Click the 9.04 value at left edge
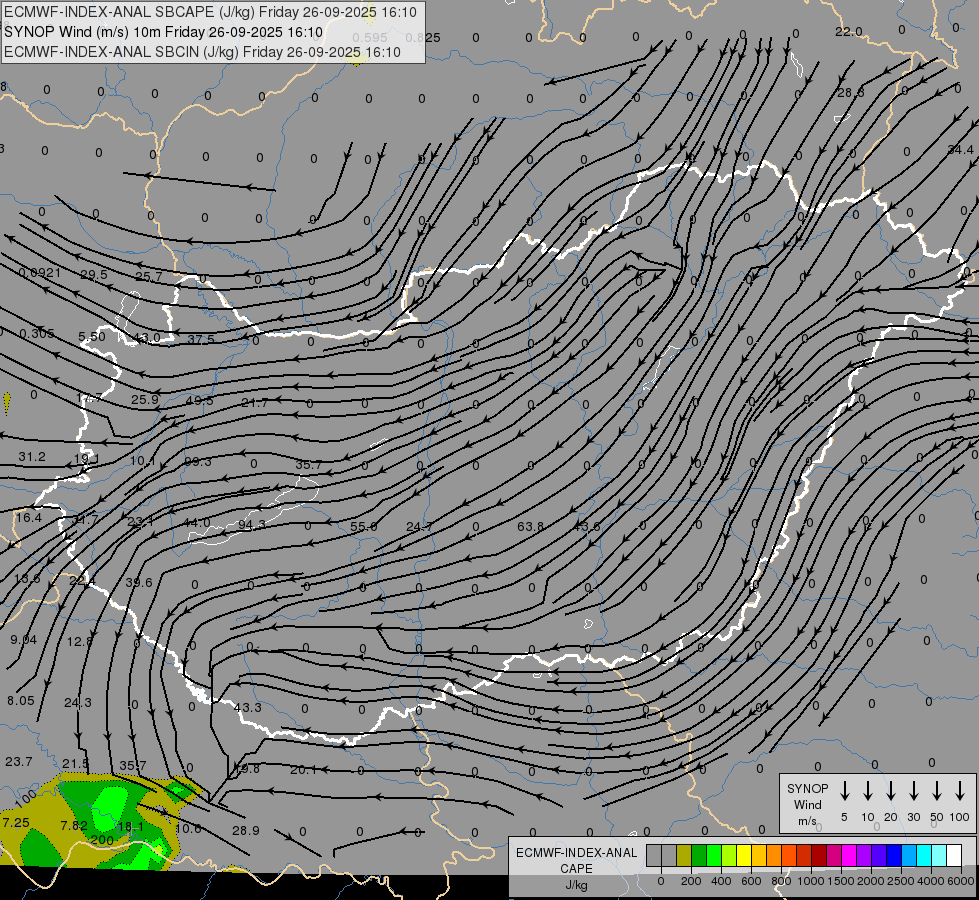Screen dimensions: 979x900 pyautogui.click(x=24, y=639)
